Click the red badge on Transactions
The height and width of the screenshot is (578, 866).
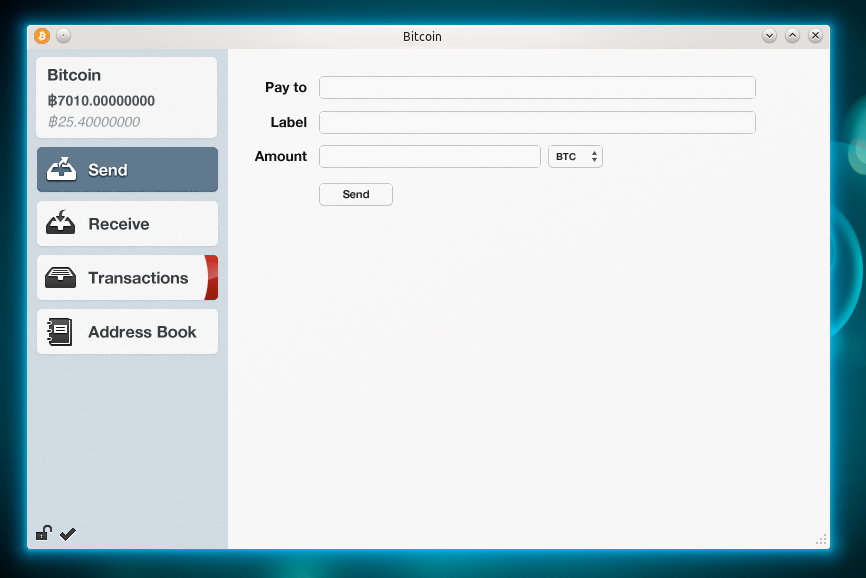tap(212, 278)
